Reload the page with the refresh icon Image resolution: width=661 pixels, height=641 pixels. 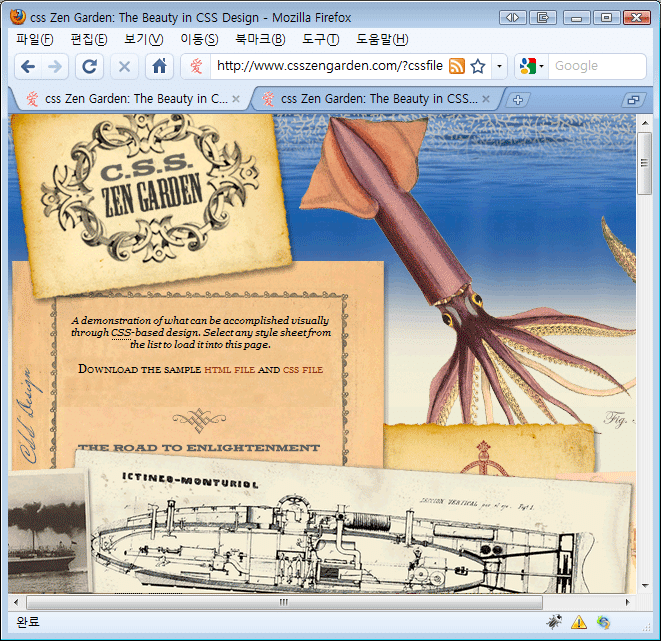pyautogui.click(x=89, y=67)
